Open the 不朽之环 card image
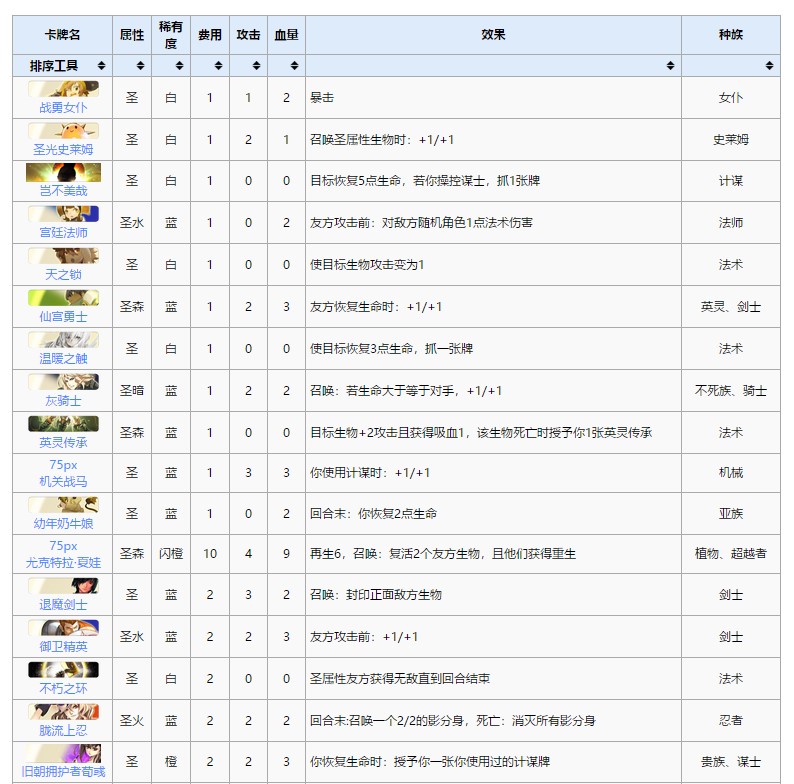794x784 pixels. click(x=63, y=670)
